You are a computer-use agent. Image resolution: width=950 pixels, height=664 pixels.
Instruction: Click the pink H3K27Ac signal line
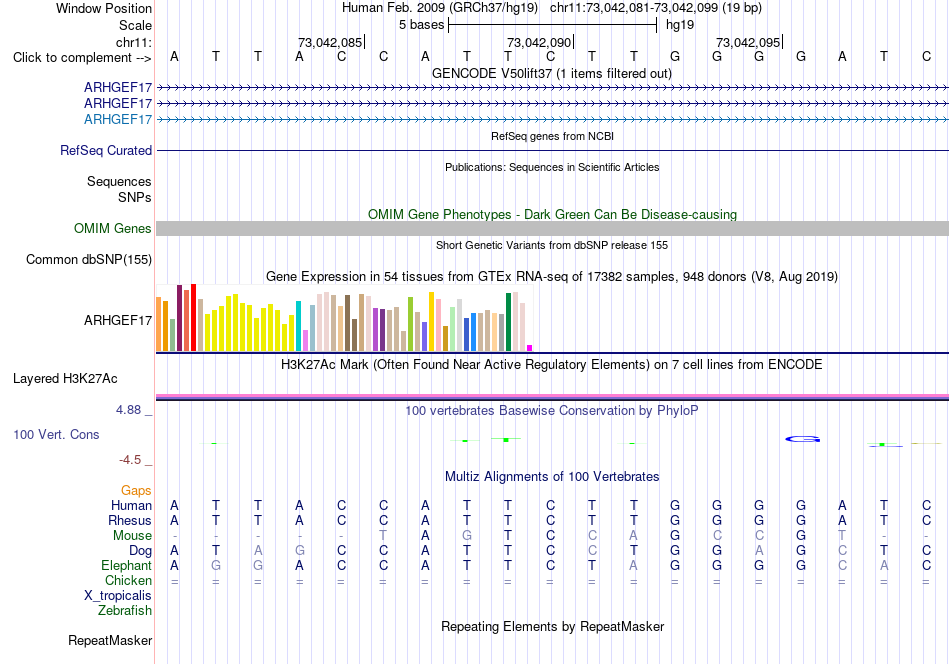(552, 396)
